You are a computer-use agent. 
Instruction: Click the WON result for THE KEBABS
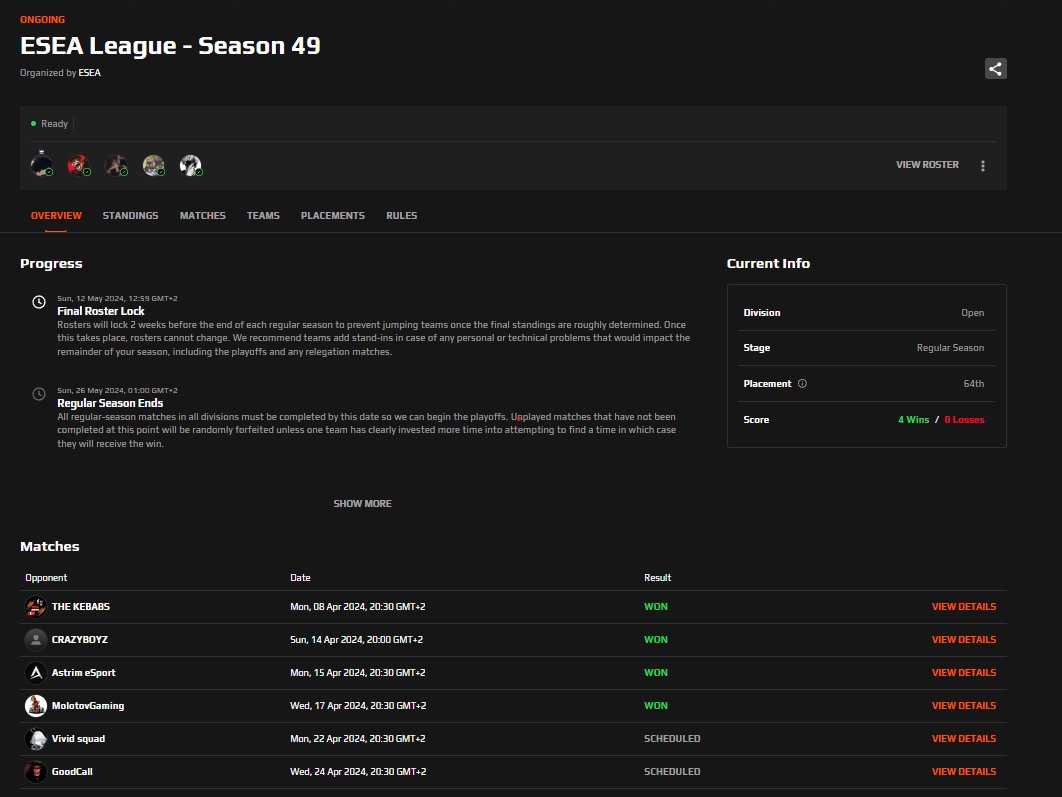pyautogui.click(x=656, y=607)
